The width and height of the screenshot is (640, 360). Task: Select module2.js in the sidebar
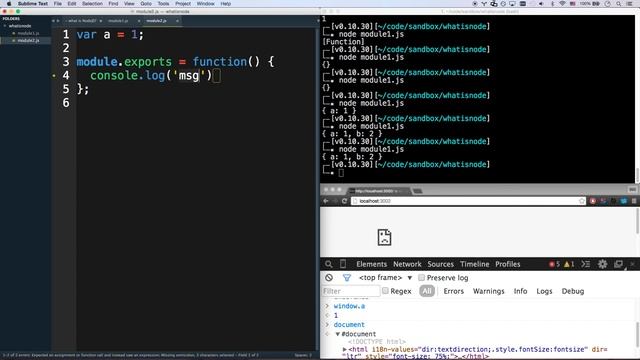coord(28,40)
